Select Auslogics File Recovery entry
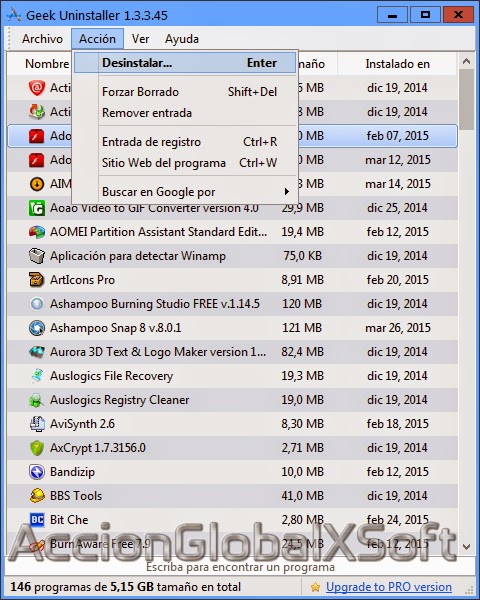This screenshot has width=480, height=600. tap(232, 376)
